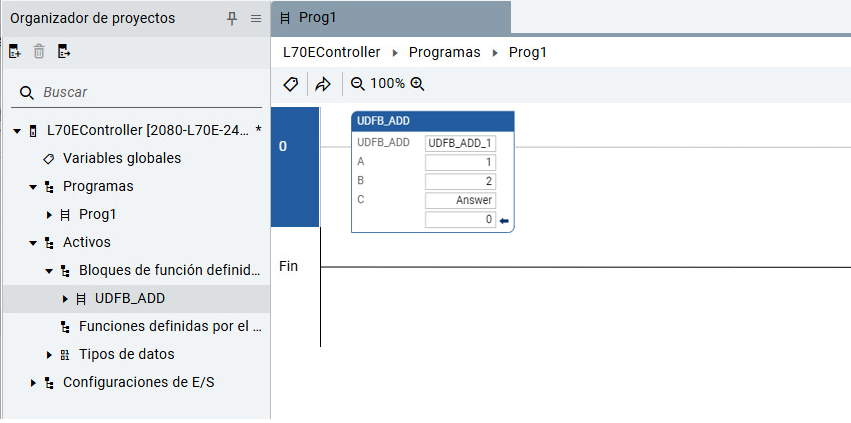Select UDFB_ADD in the project tree
851x423 pixels.
129,298
